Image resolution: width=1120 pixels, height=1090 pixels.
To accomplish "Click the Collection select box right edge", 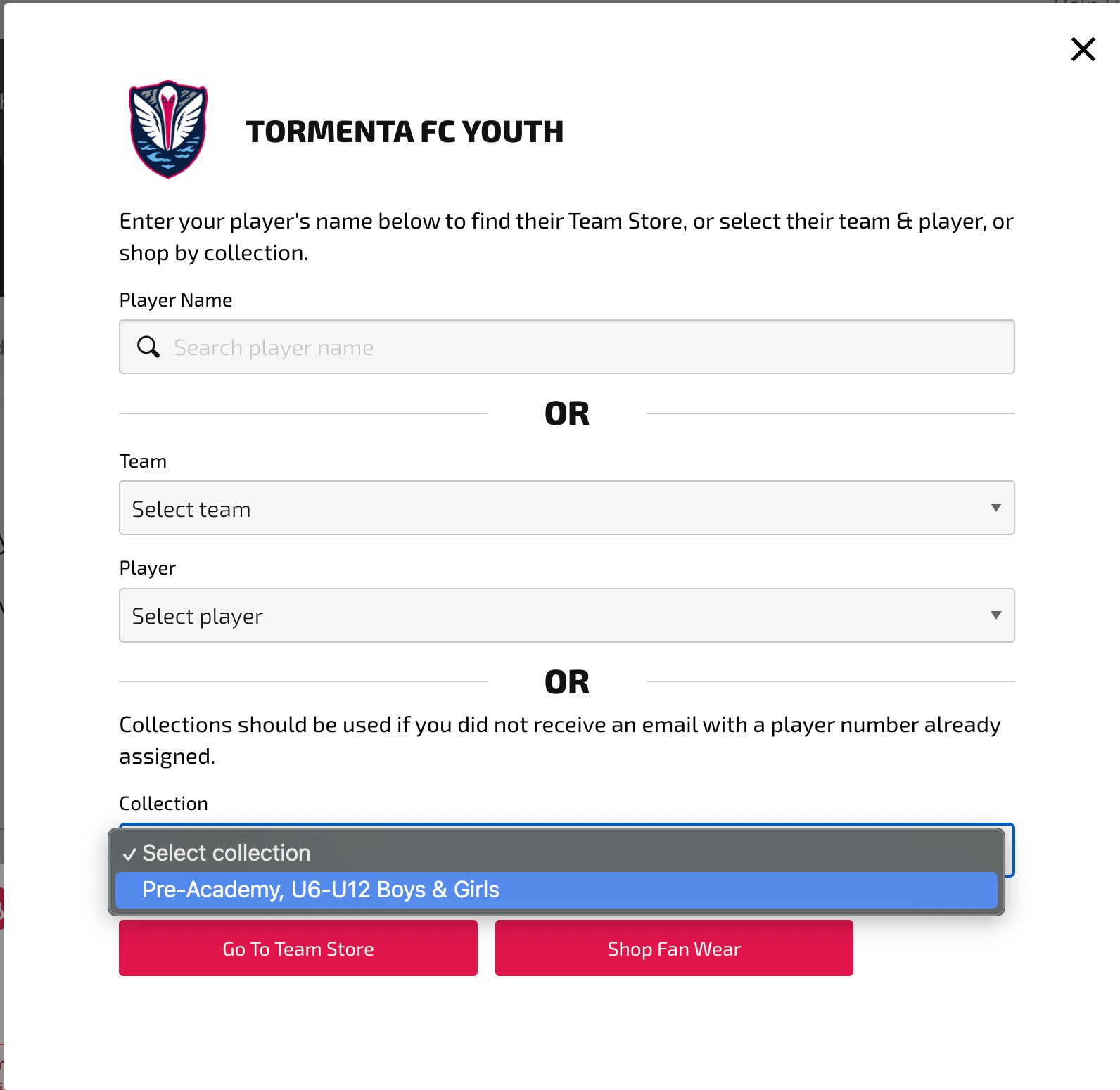I will click(1010, 850).
